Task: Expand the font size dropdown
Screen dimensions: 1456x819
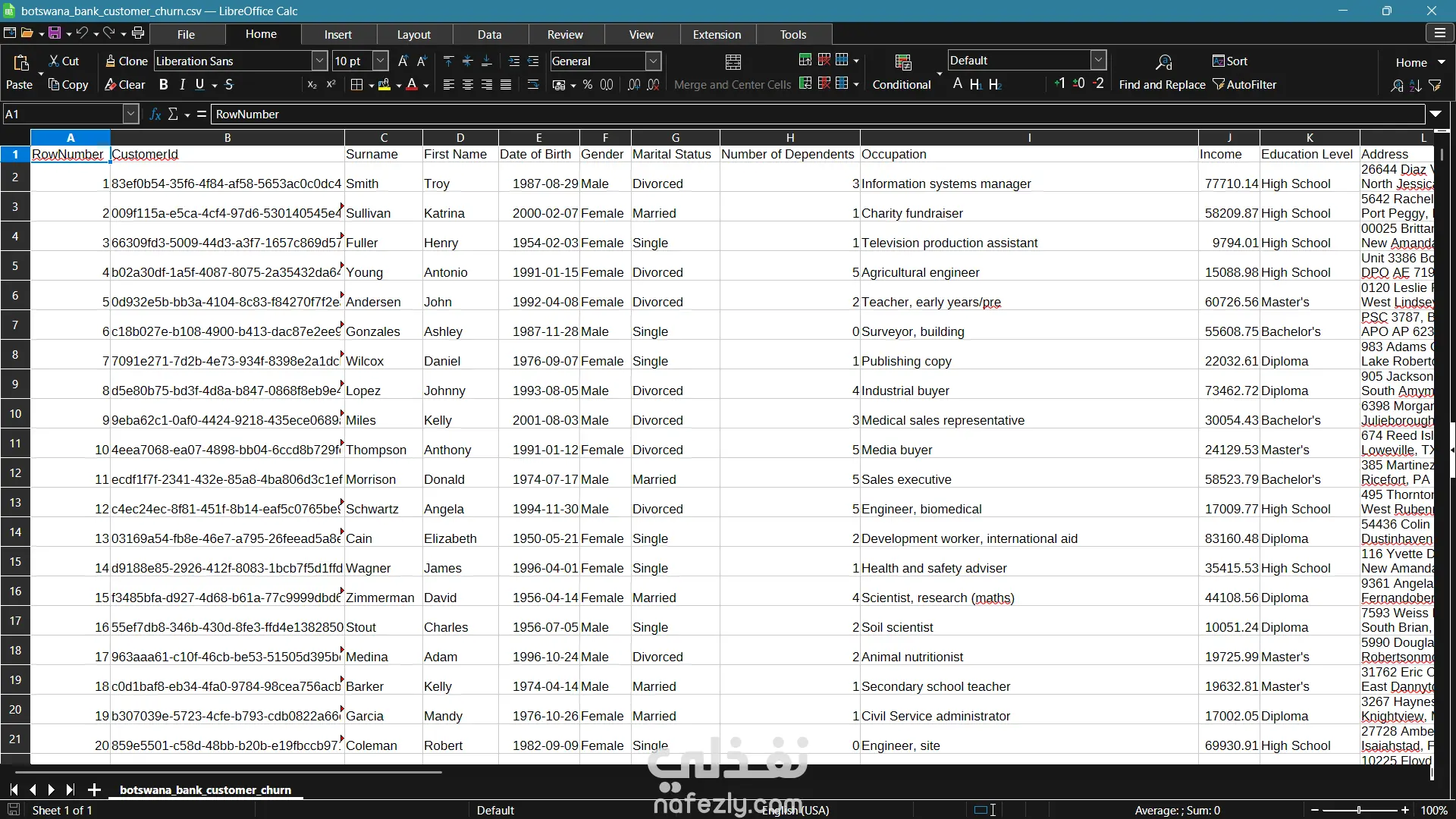Action: pyautogui.click(x=381, y=61)
